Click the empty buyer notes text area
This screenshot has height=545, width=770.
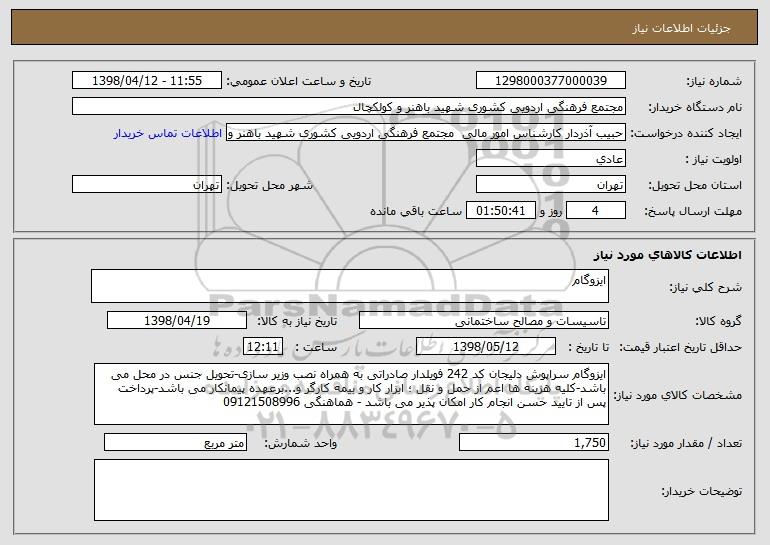click(x=351, y=490)
